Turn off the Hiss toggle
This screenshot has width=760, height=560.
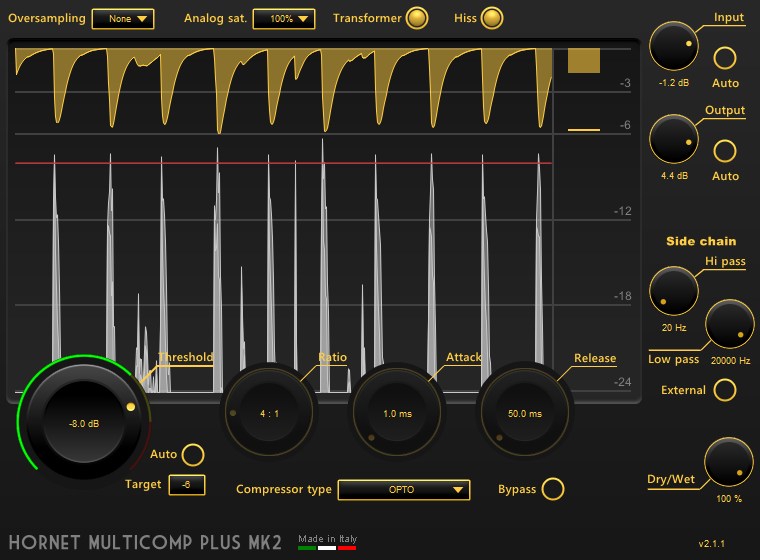pyautogui.click(x=492, y=18)
